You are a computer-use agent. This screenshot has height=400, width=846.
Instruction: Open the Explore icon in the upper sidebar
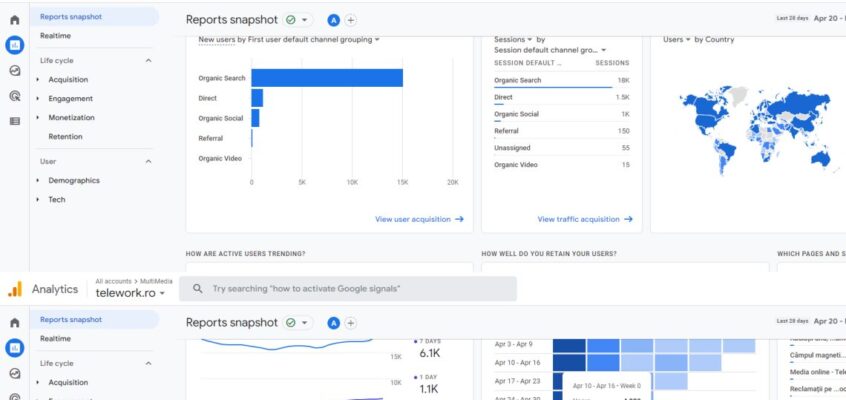click(15, 71)
